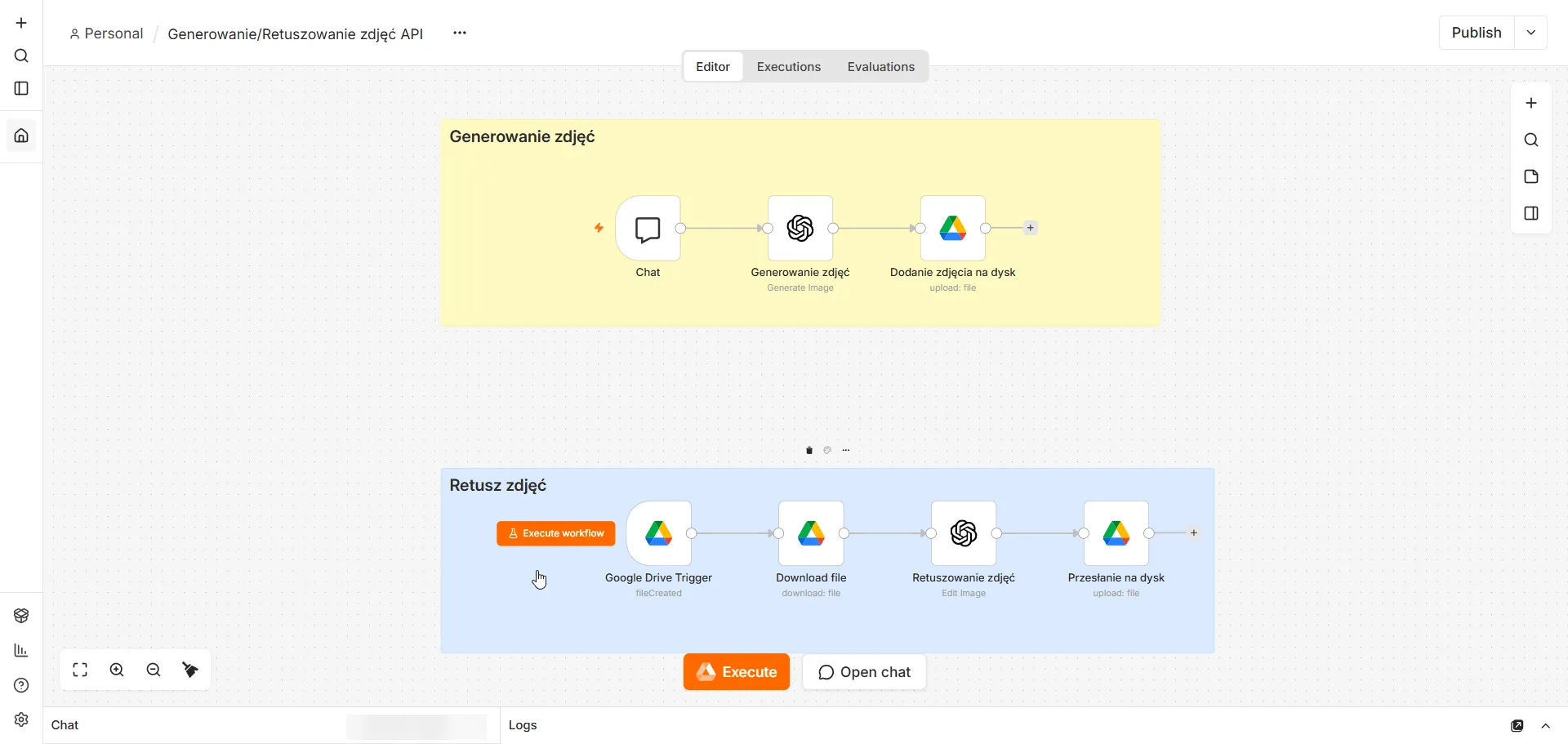Click the Open chat button

864,672
